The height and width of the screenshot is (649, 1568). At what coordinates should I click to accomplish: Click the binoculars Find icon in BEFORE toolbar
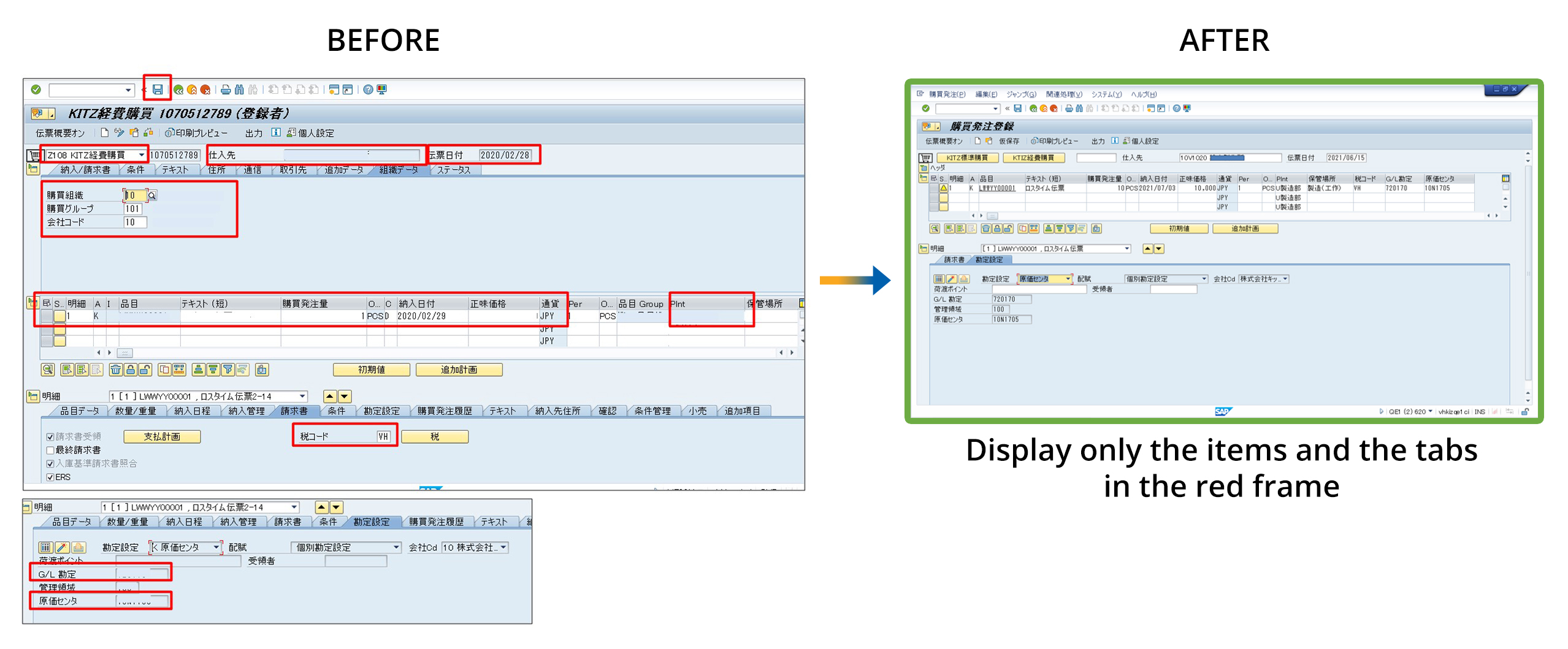point(239,90)
